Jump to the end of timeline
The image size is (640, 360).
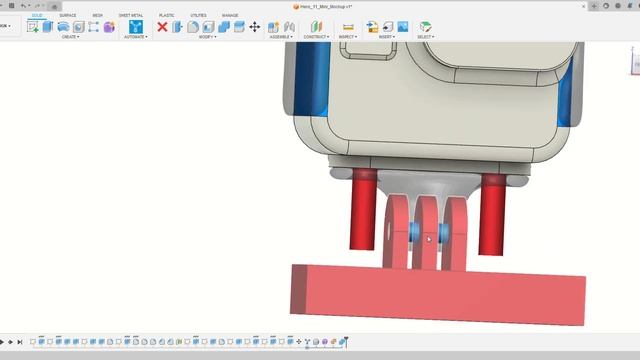(20, 342)
